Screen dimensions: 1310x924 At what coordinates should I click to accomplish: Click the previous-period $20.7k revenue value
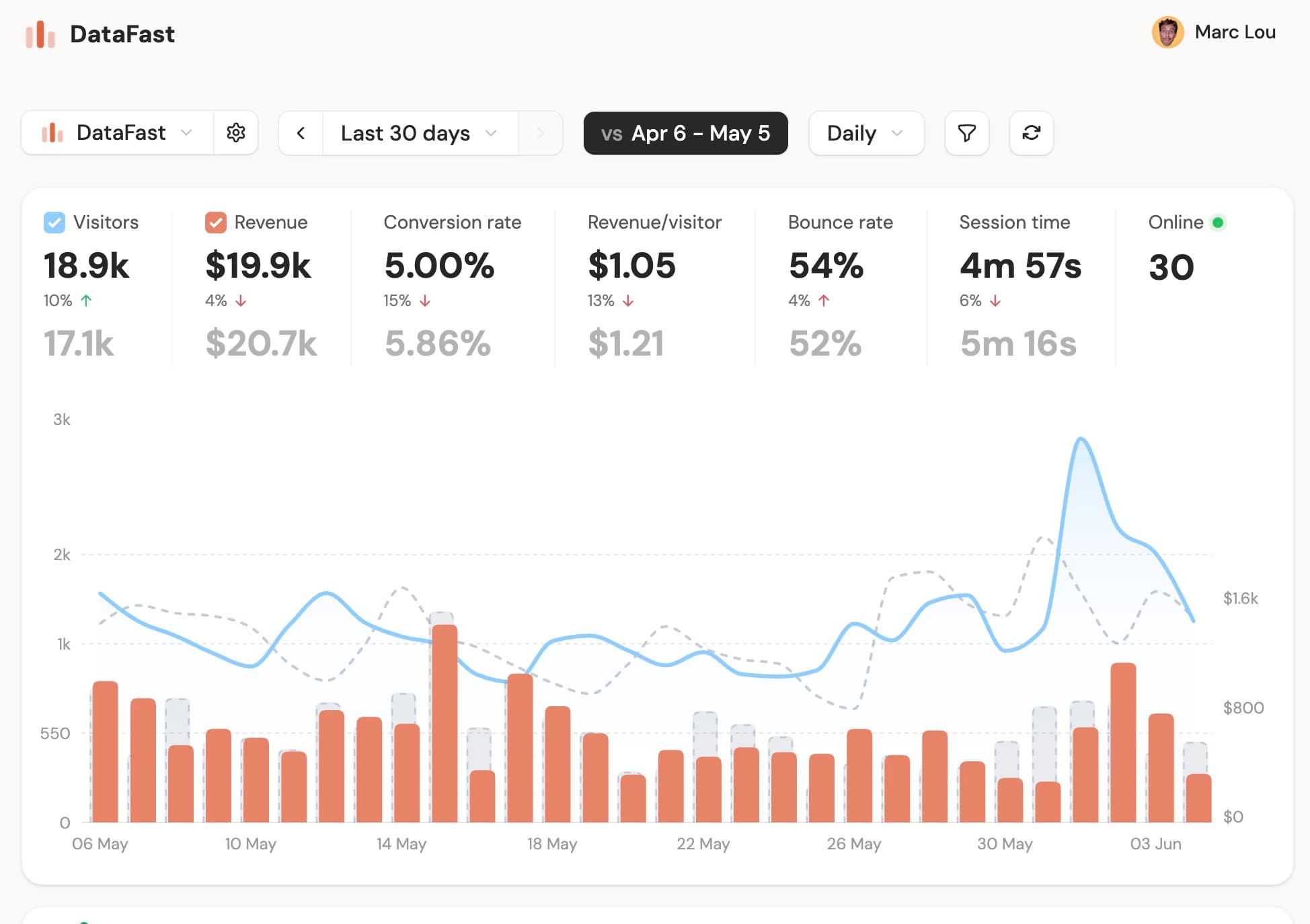tap(261, 344)
